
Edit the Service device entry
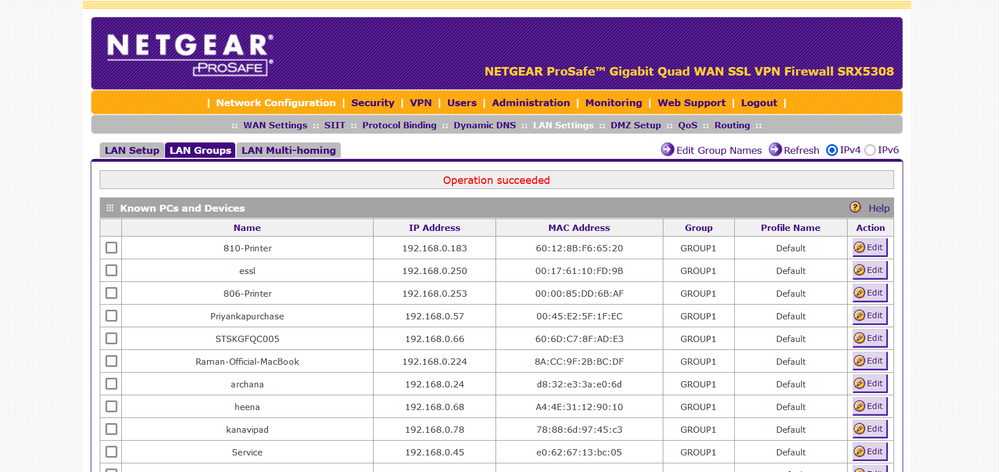(870, 452)
